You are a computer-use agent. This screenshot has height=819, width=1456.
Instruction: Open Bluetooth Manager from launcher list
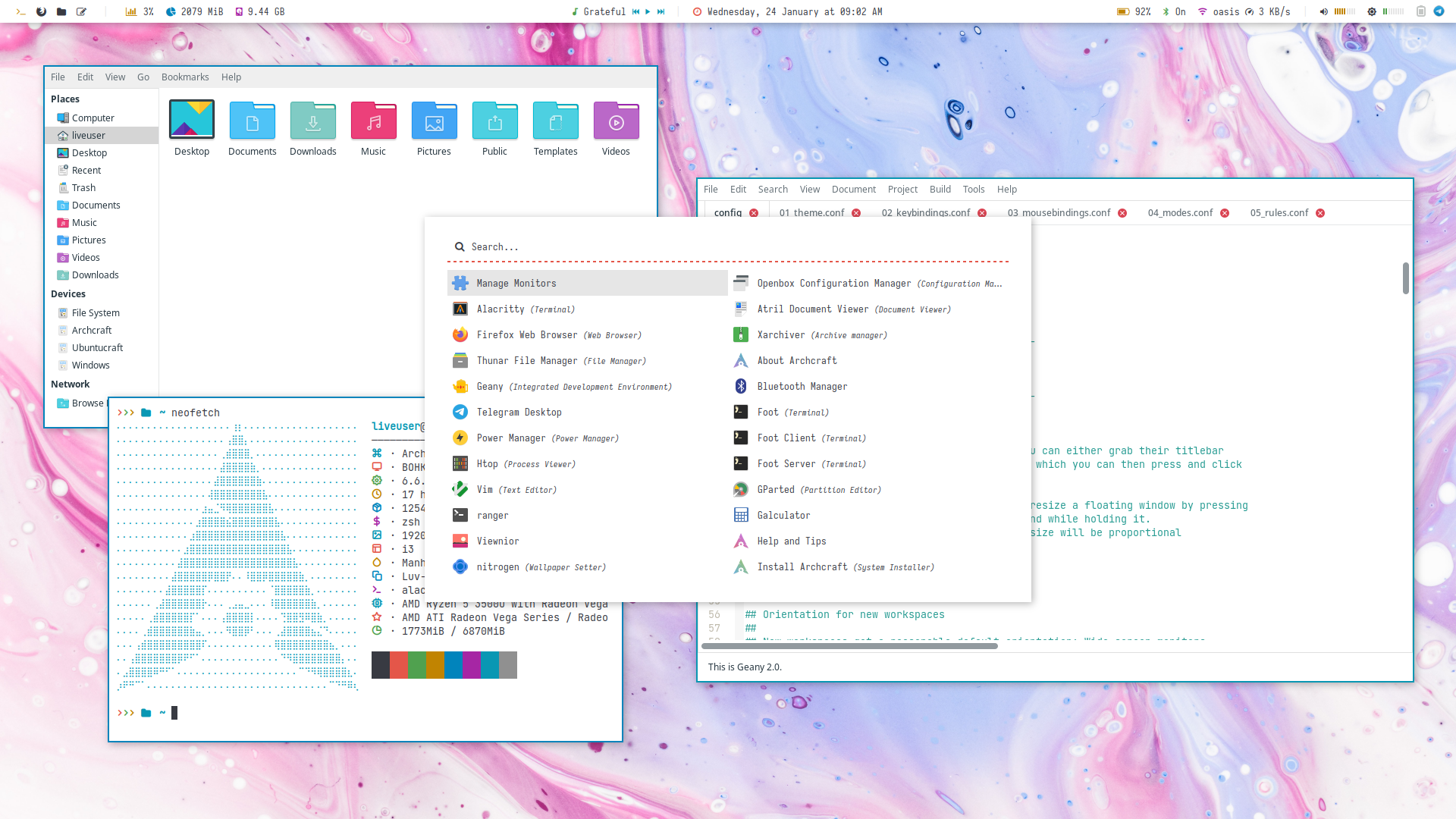pos(802,386)
